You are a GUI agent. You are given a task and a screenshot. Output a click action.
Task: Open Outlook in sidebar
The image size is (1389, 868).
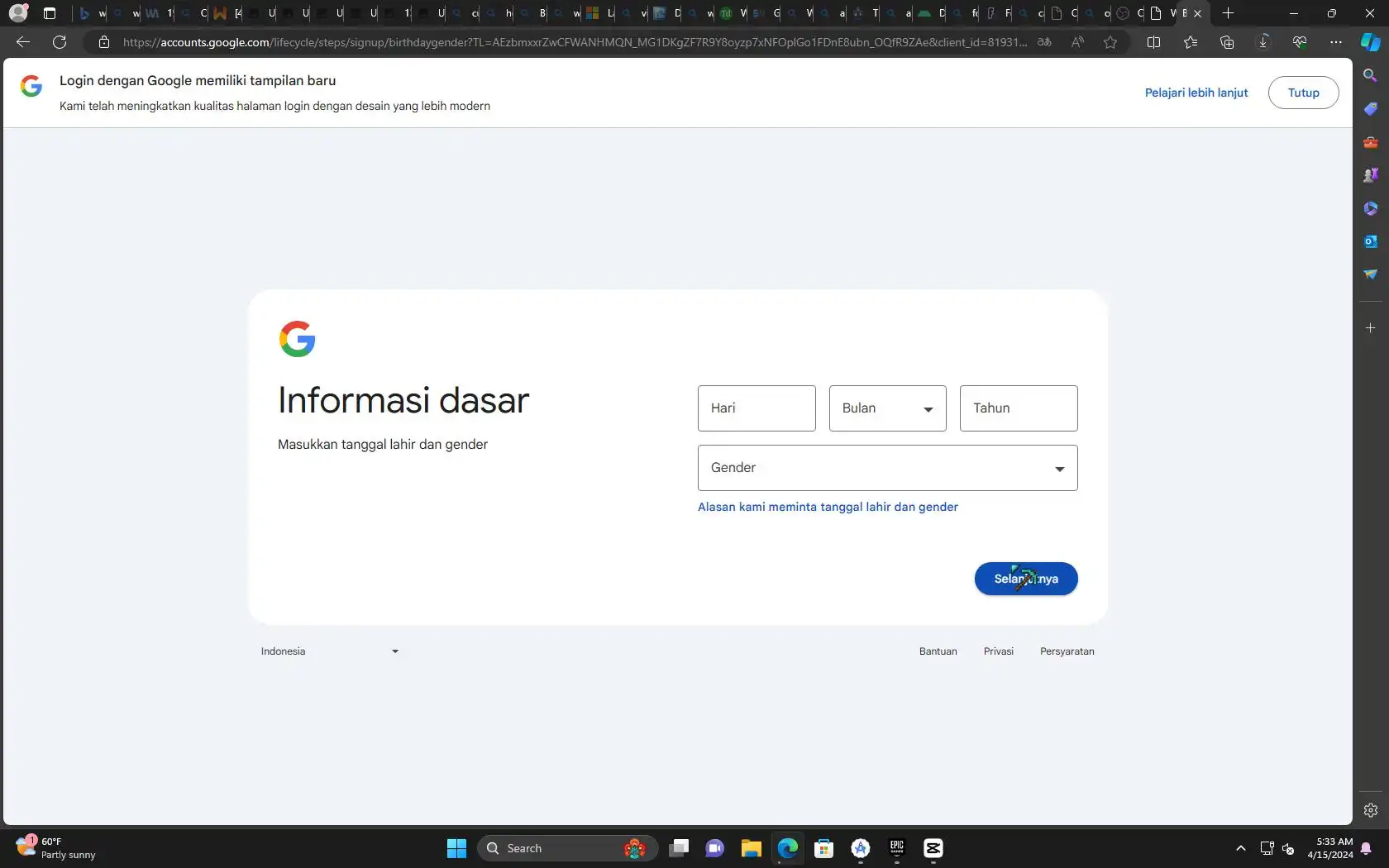1371,241
